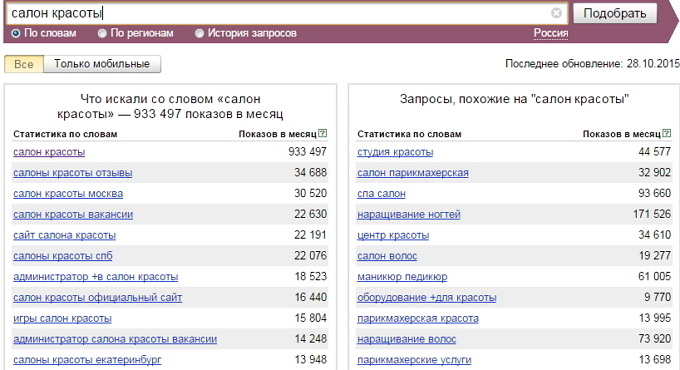Click inside the салон красоты search field

coord(282,13)
